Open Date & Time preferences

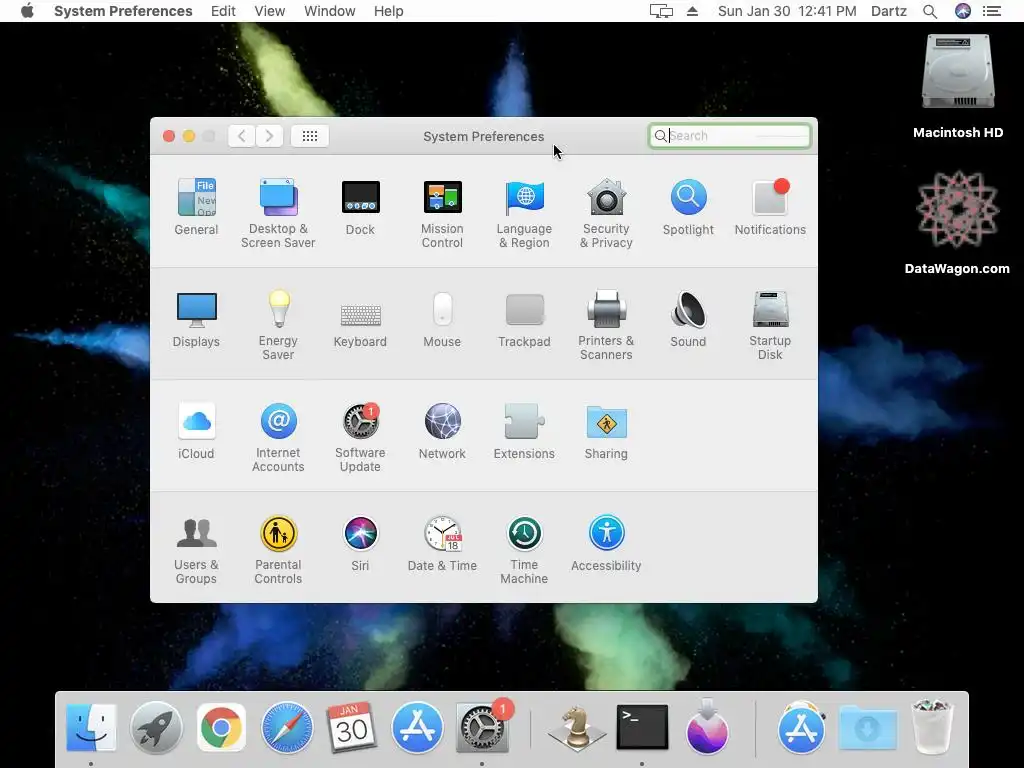click(442, 543)
